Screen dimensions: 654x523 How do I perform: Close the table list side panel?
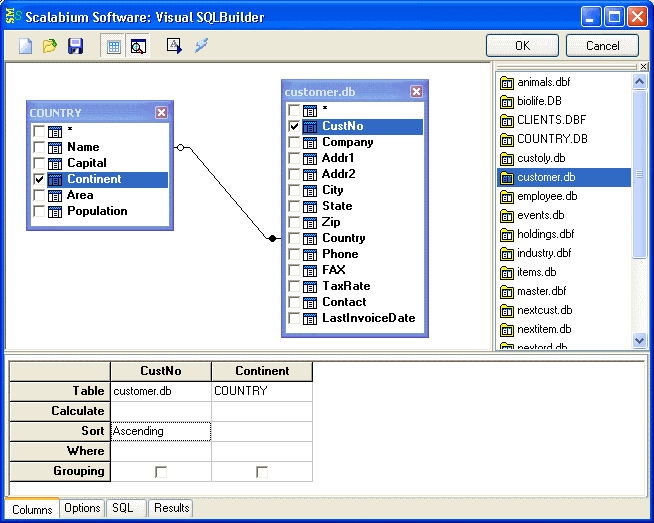point(643,66)
